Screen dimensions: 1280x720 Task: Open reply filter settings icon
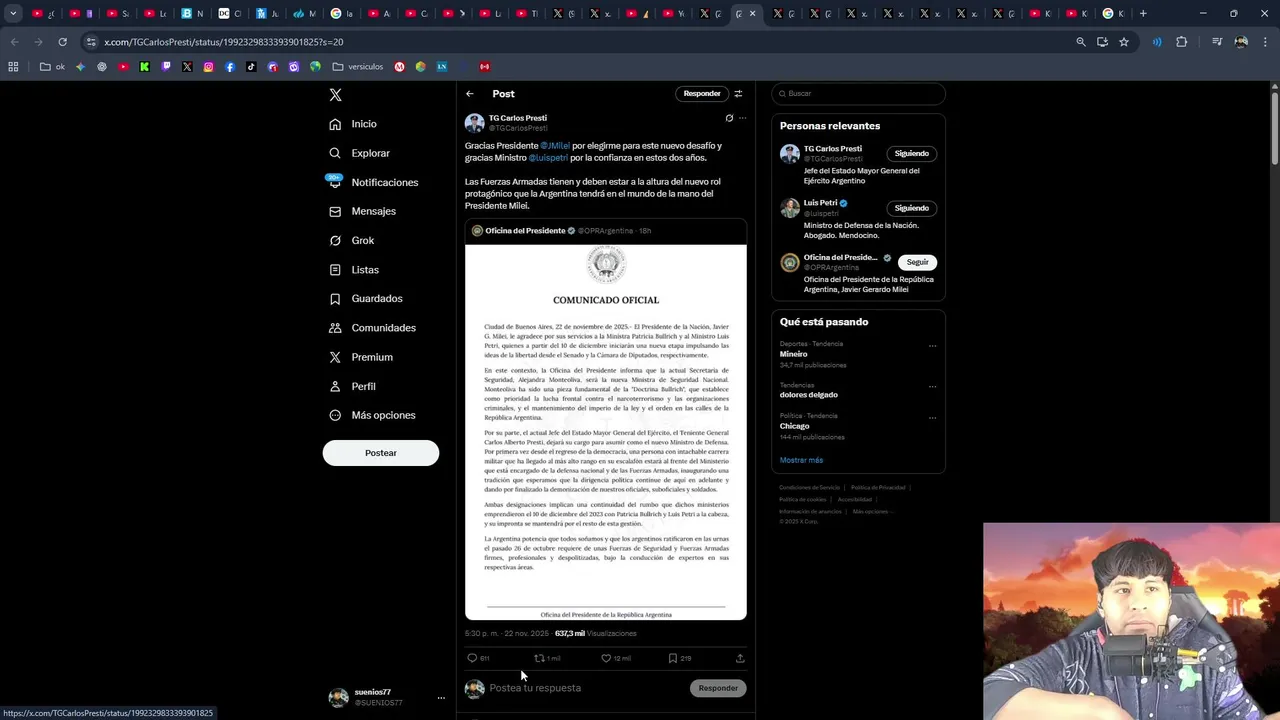(738, 94)
